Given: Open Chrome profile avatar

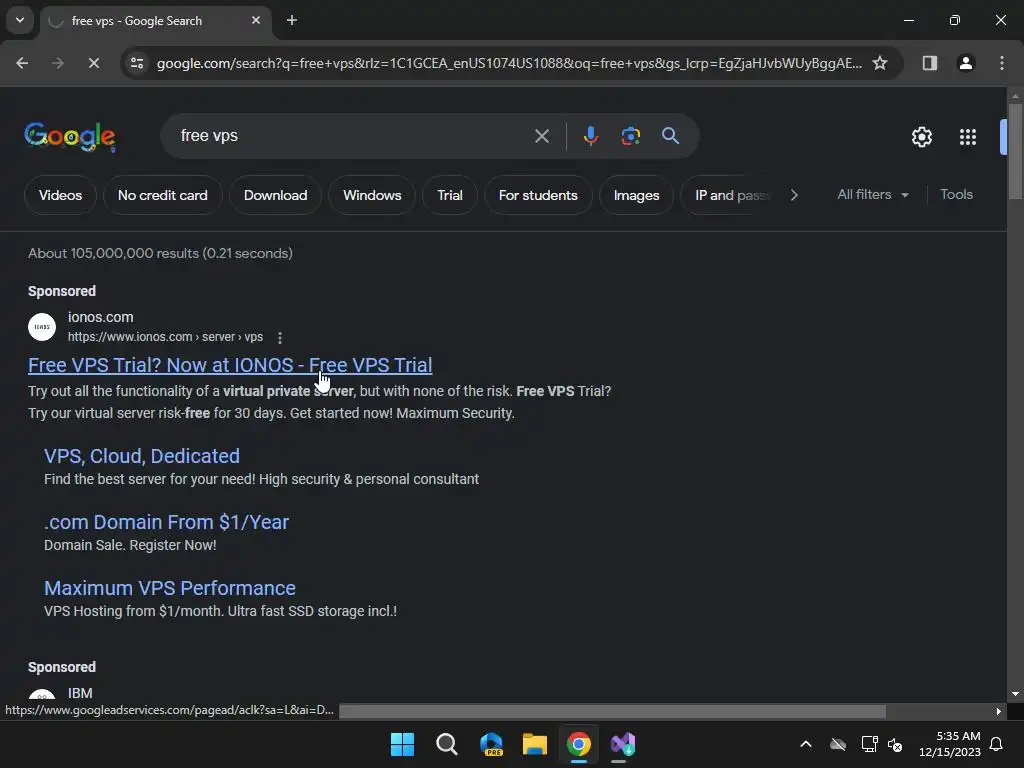Looking at the screenshot, I should pyautogui.click(x=965, y=63).
